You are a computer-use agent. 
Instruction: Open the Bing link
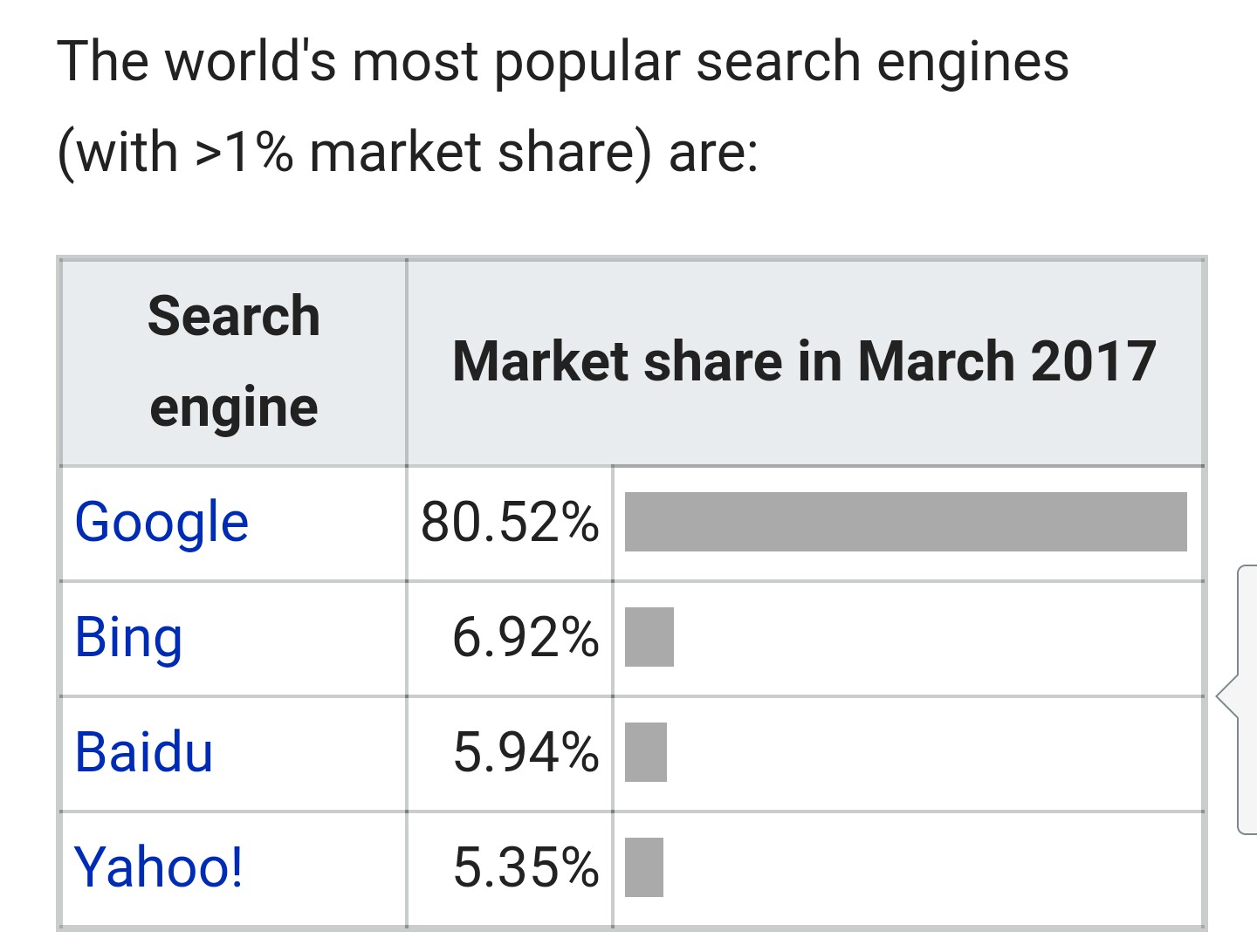coord(128,638)
